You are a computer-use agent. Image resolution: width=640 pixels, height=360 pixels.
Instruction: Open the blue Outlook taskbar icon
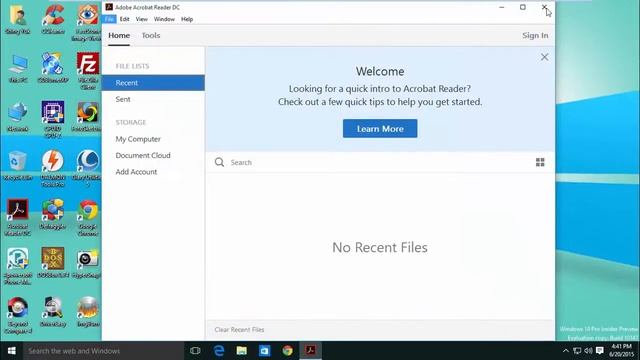click(264, 351)
